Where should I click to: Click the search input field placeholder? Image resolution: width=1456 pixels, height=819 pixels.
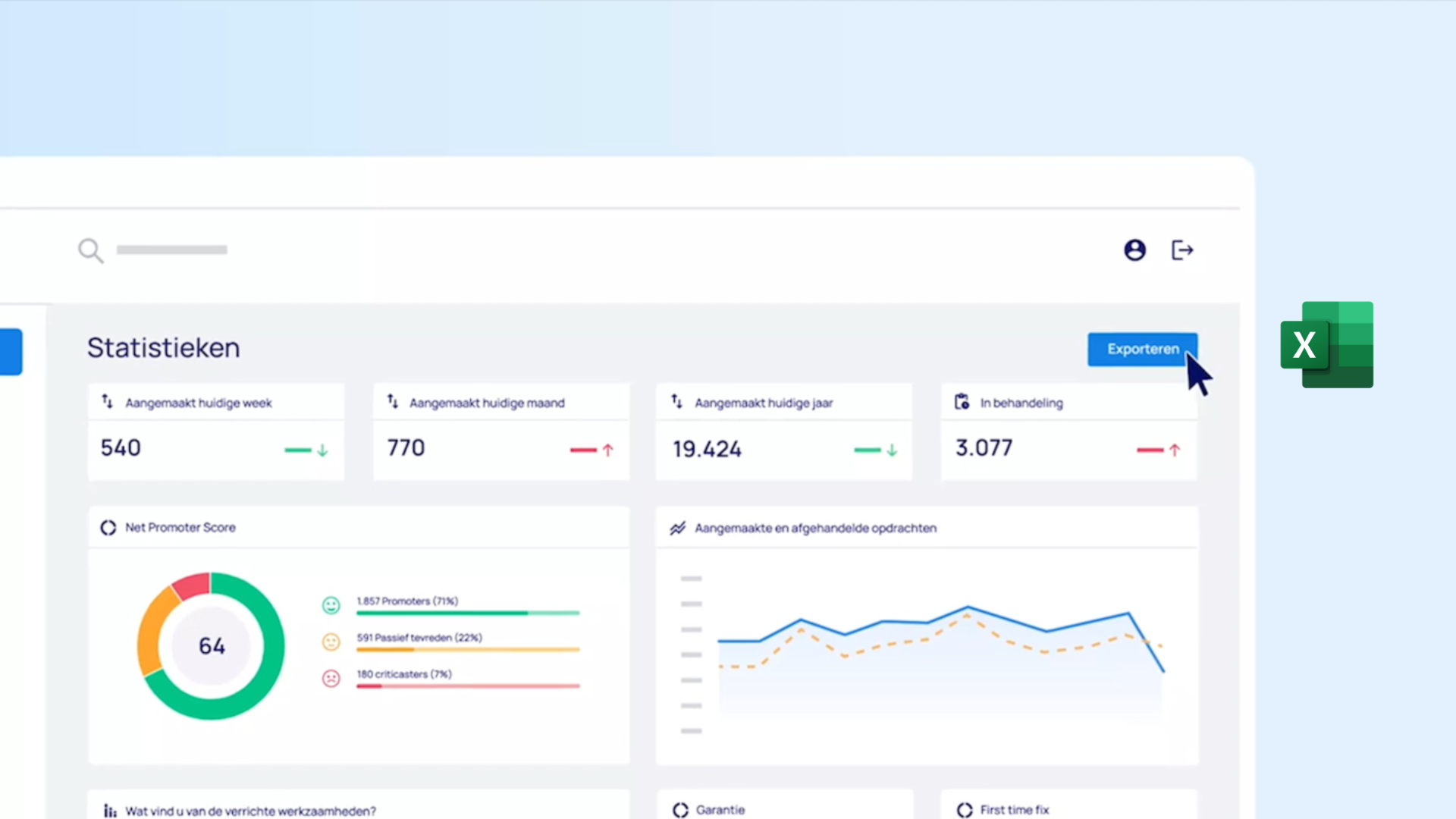171,250
